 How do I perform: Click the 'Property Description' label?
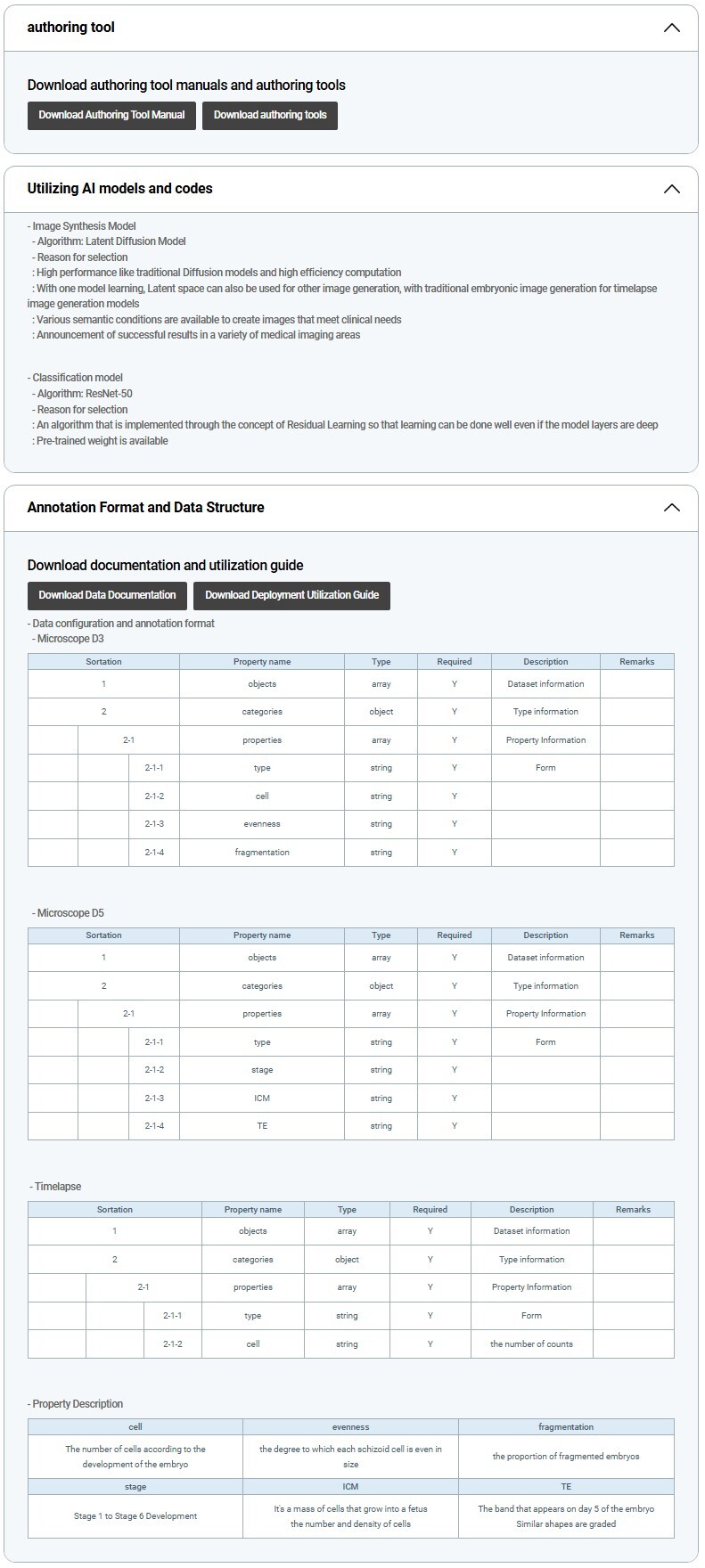click(77, 1404)
